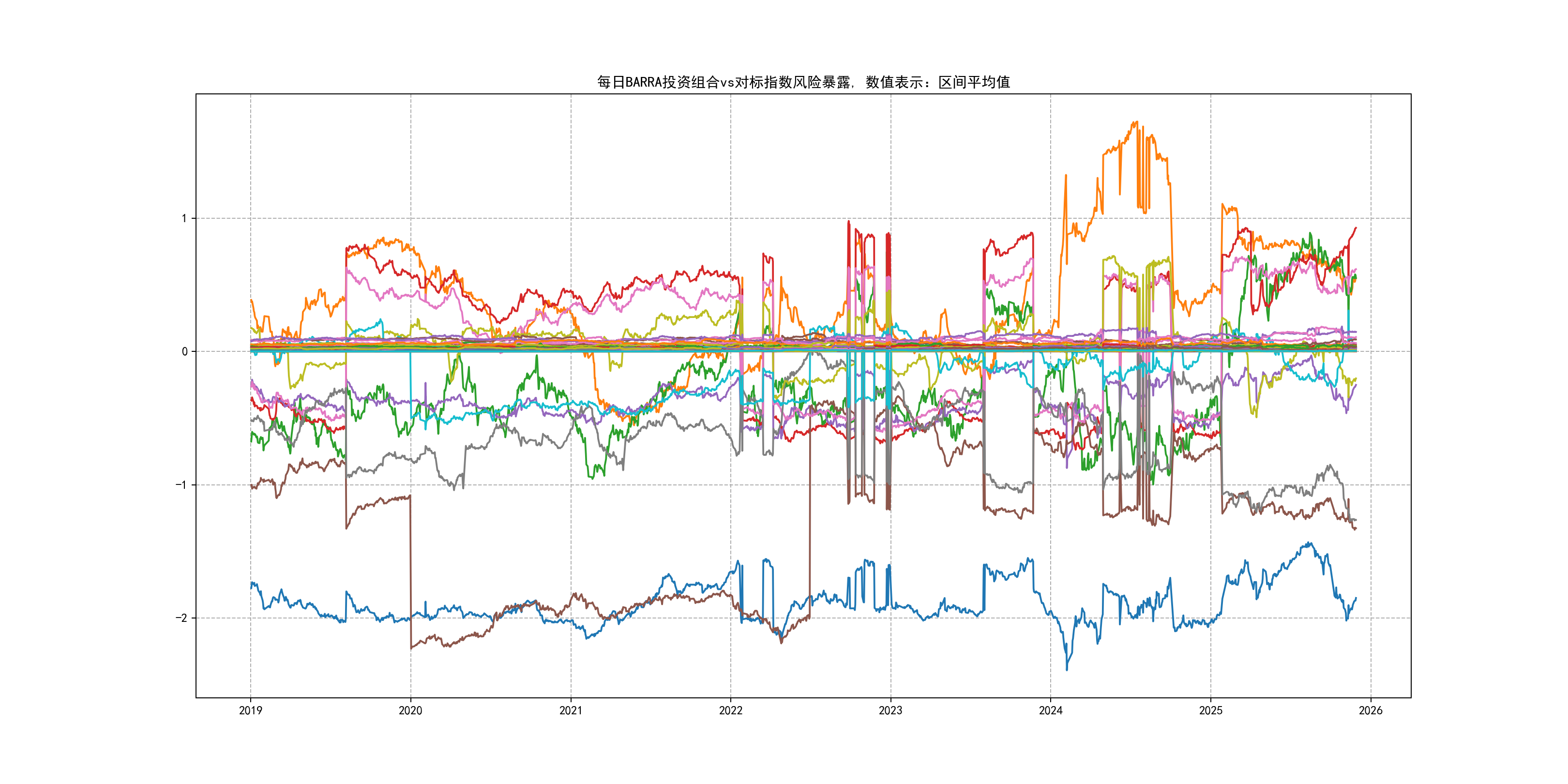Click the brown line's vertical drop at 2020
Viewport: 1568px width, 784px height.
pyautogui.click(x=410, y=572)
